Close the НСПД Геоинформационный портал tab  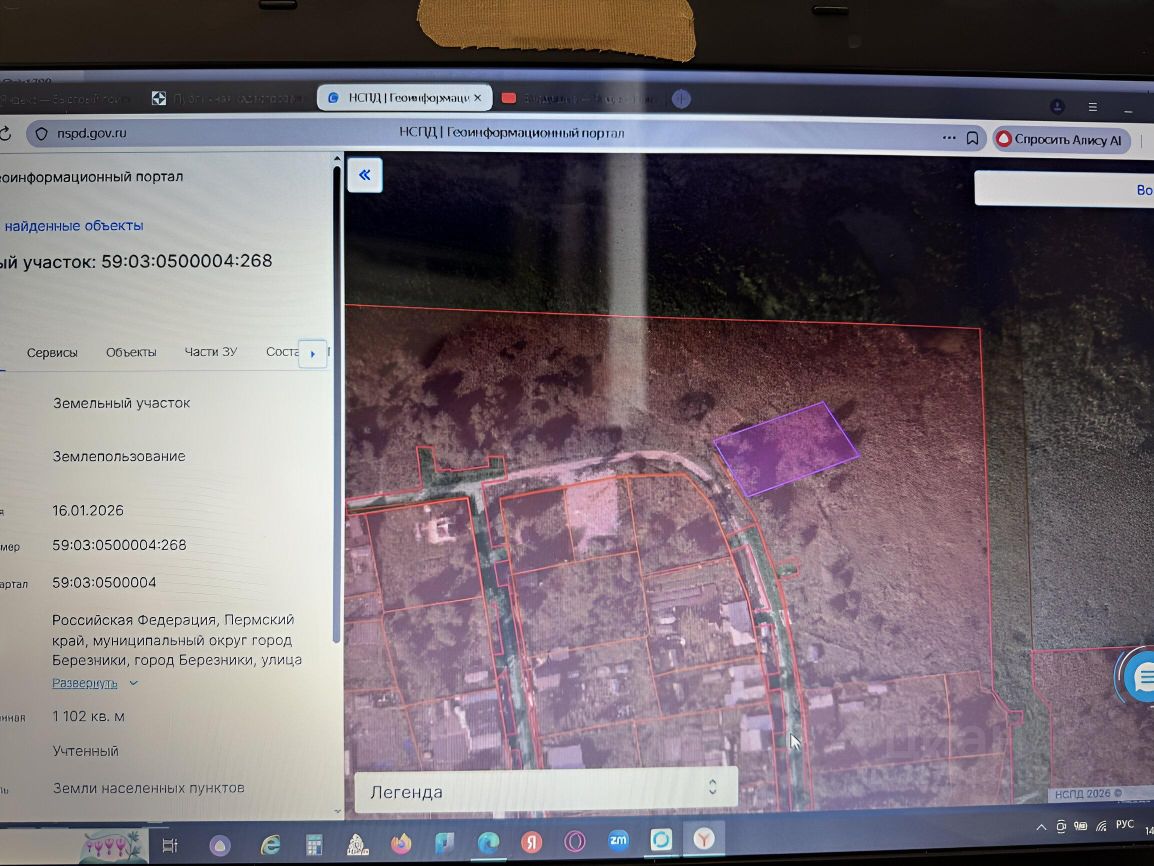pyautogui.click(x=478, y=98)
